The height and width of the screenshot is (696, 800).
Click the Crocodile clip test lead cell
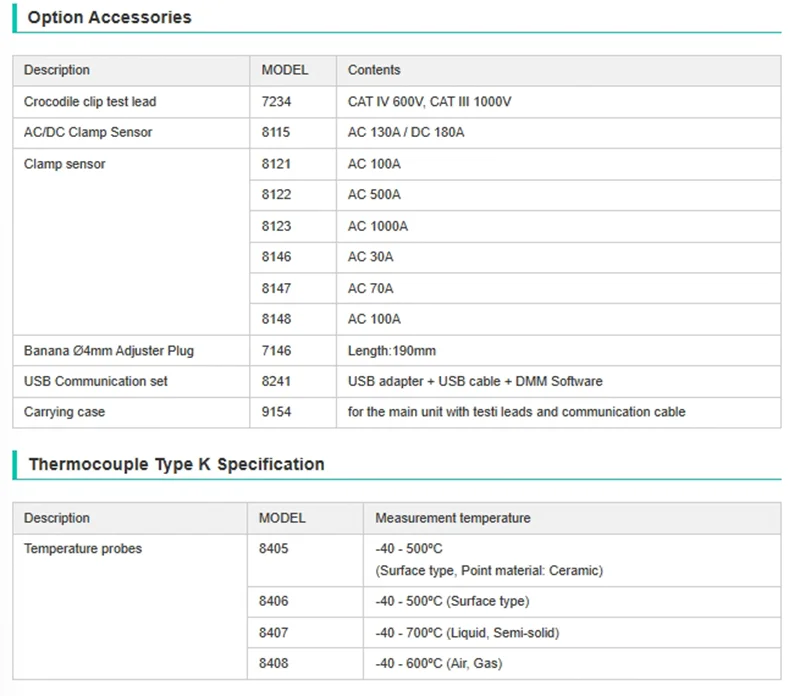point(90,101)
